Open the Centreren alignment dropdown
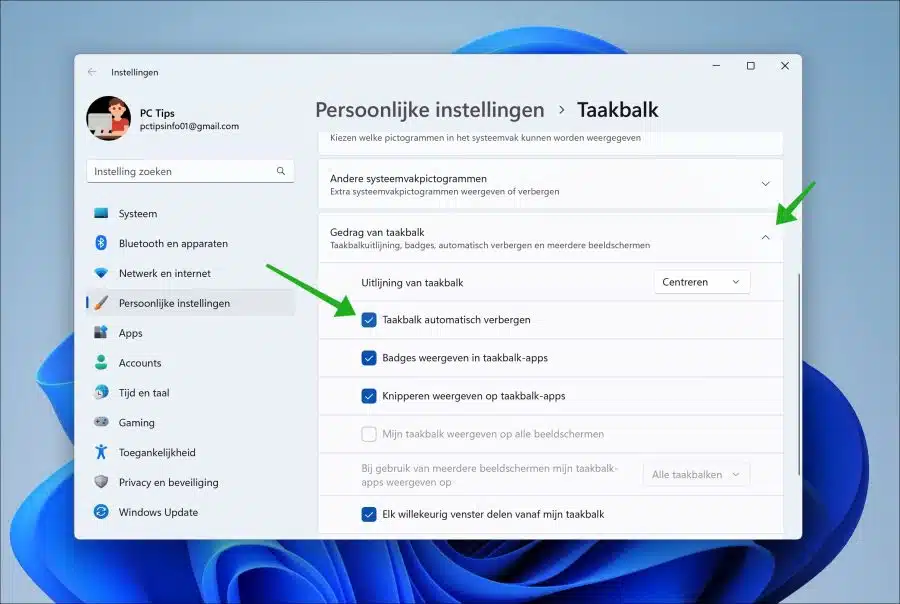 pos(701,282)
